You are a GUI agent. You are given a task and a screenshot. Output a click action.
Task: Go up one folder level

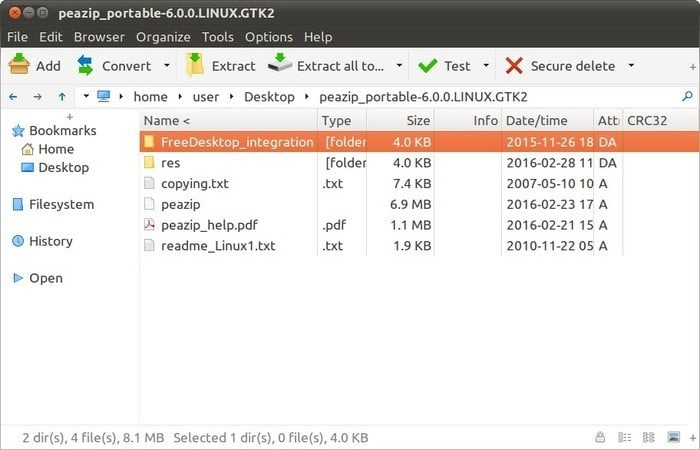(62, 96)
